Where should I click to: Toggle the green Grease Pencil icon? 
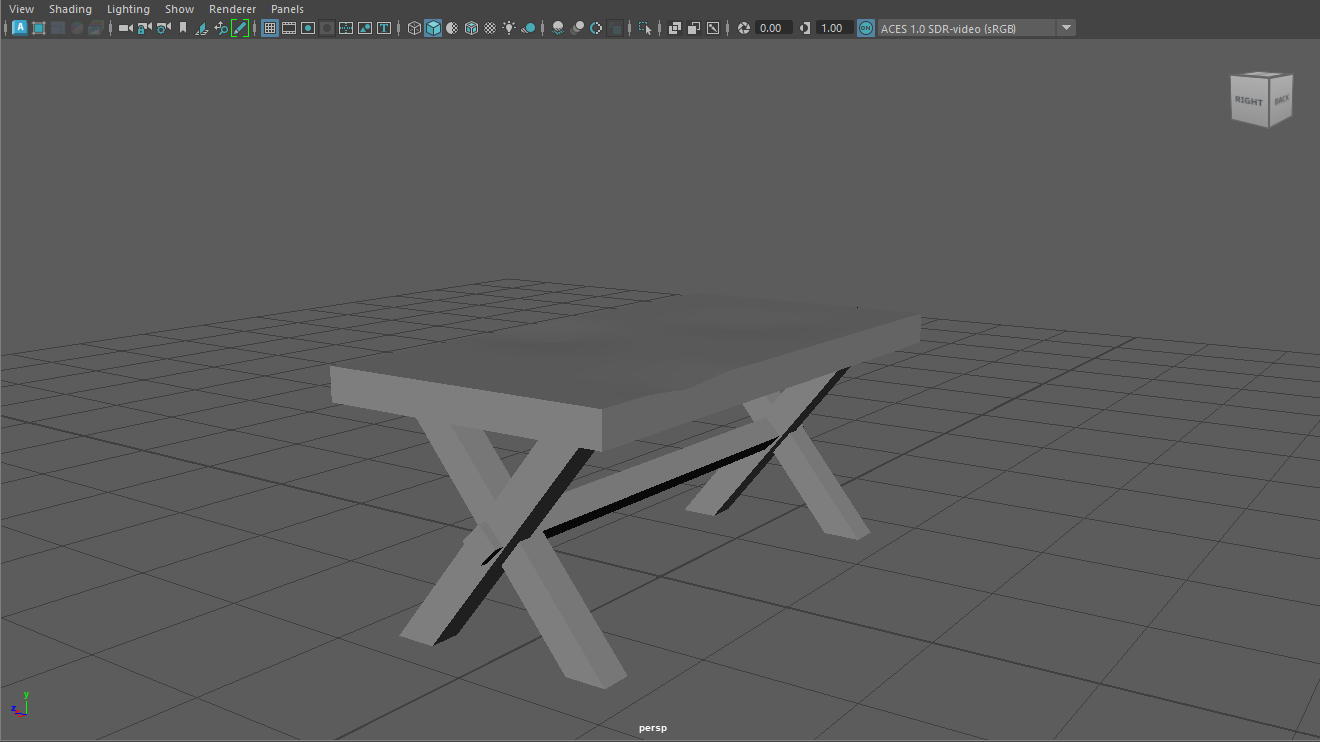pos(240,28)
